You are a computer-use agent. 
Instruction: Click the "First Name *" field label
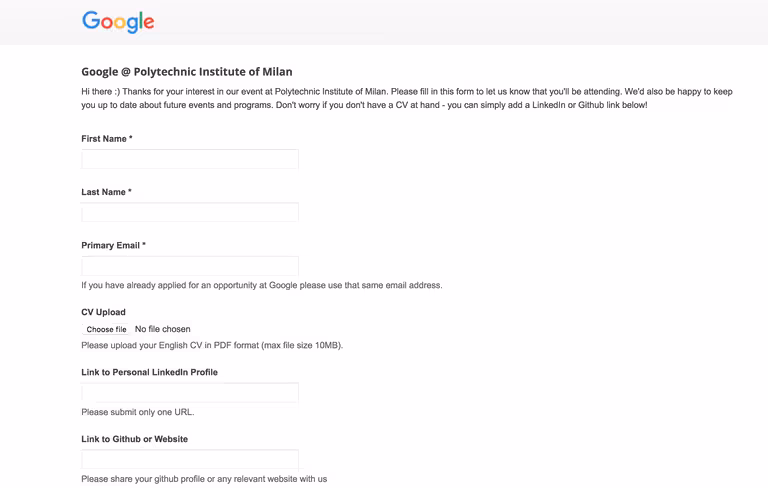coord(107,139)
